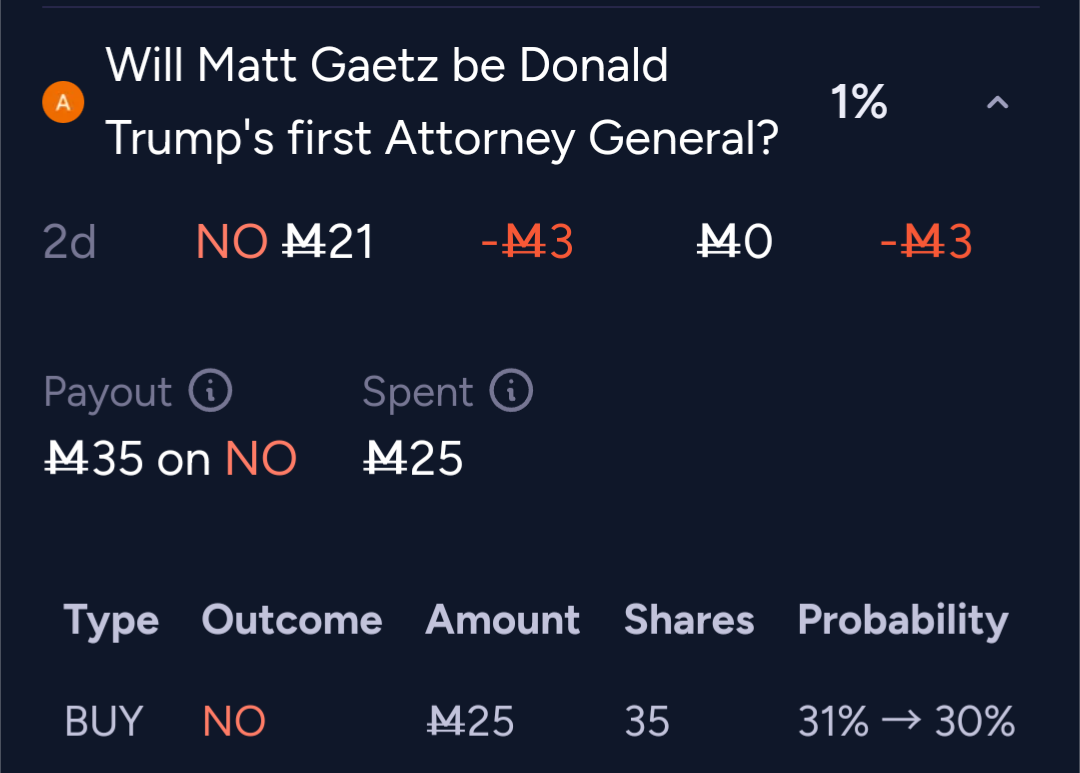
Task: Click the M25 spent value
Action: (x=413, y=458)
